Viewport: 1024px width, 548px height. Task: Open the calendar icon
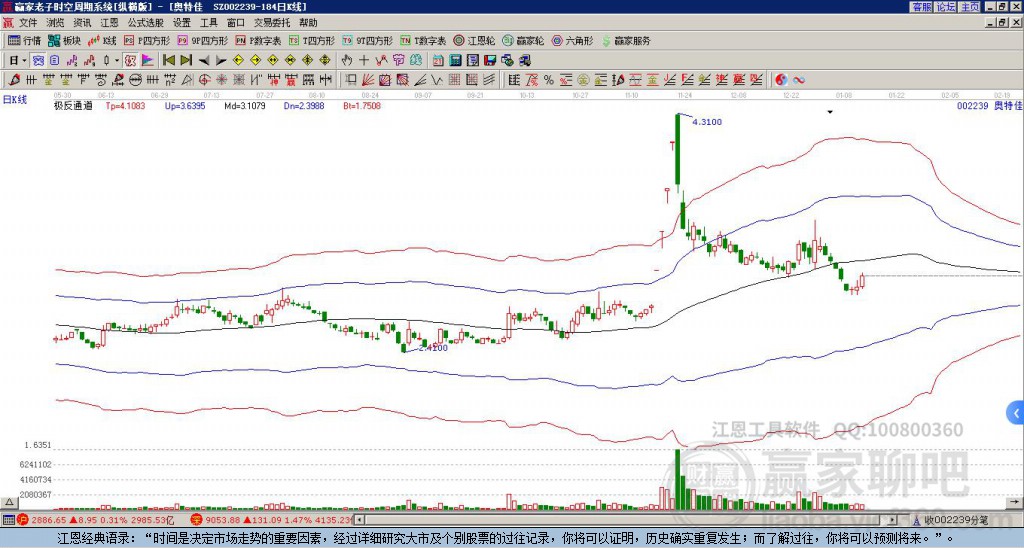click(438, 61)
